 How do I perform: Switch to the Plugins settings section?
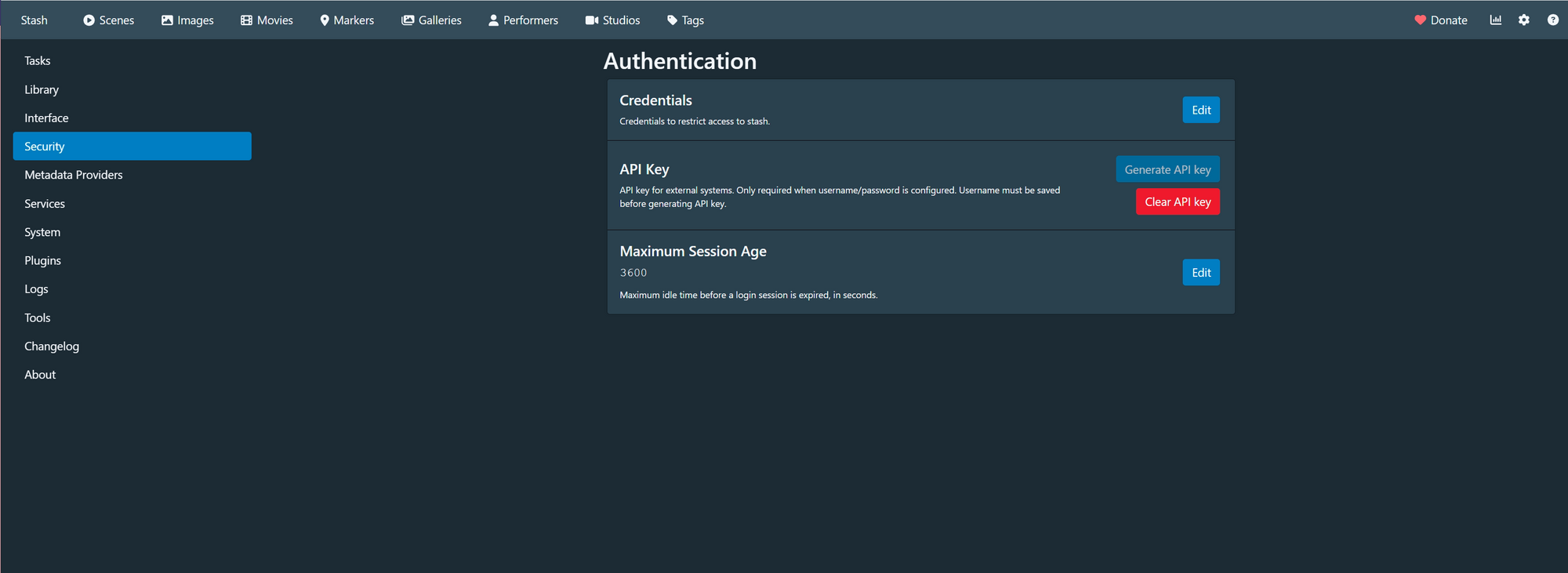[x=42, y=261]
